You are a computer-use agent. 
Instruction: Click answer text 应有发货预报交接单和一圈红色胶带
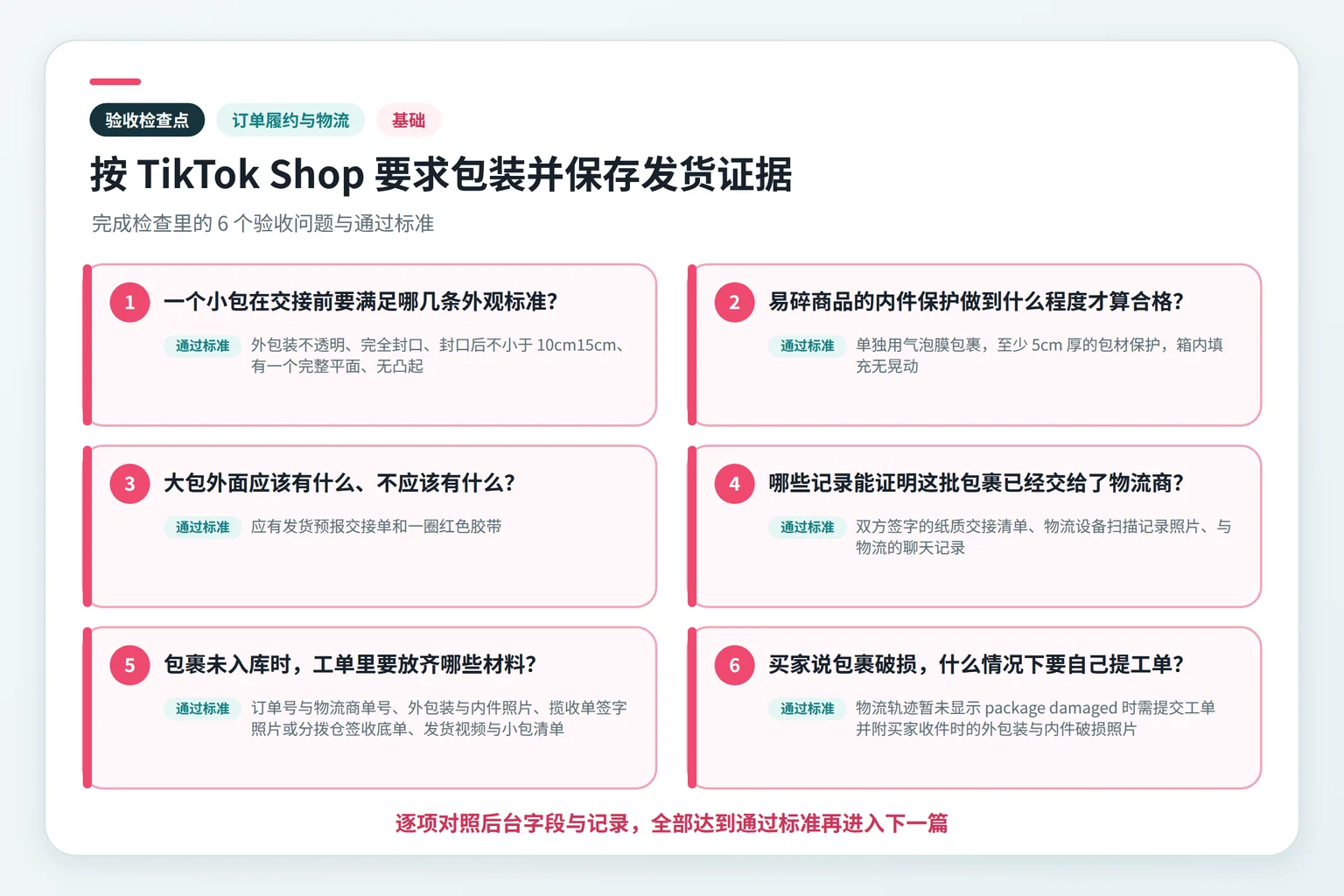pos(376,526)
